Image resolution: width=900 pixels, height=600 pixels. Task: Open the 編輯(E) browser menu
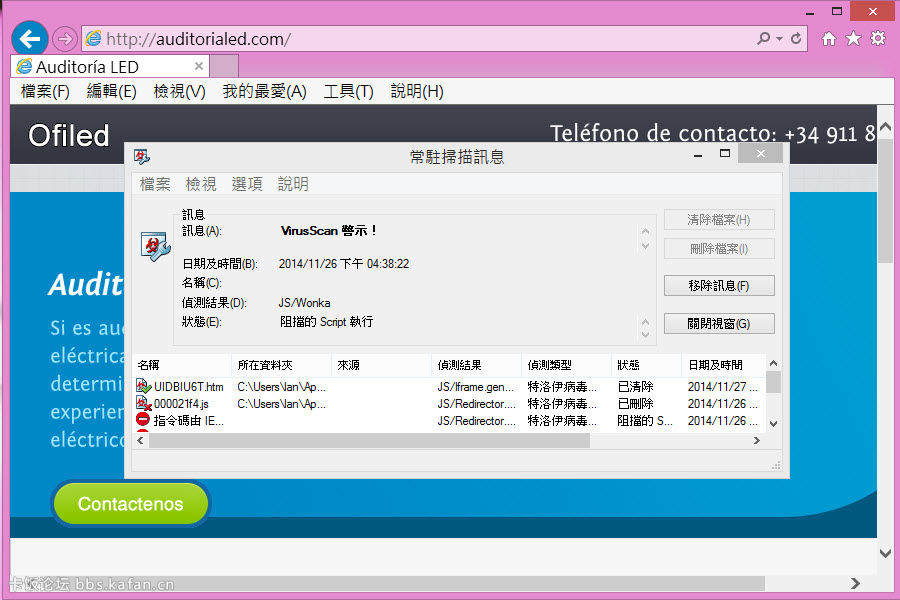pos(111,91)
